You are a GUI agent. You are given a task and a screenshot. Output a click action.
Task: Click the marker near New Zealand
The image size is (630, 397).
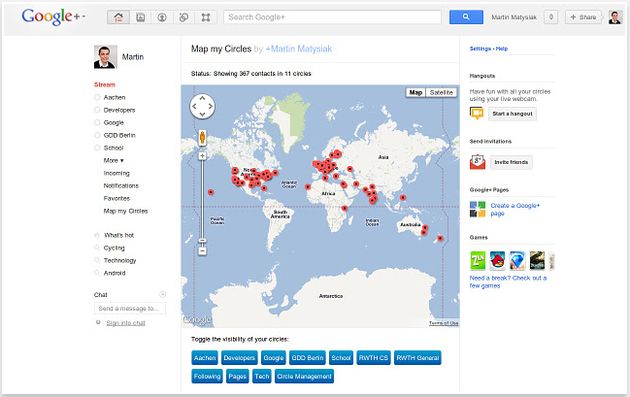coord(440,238)
